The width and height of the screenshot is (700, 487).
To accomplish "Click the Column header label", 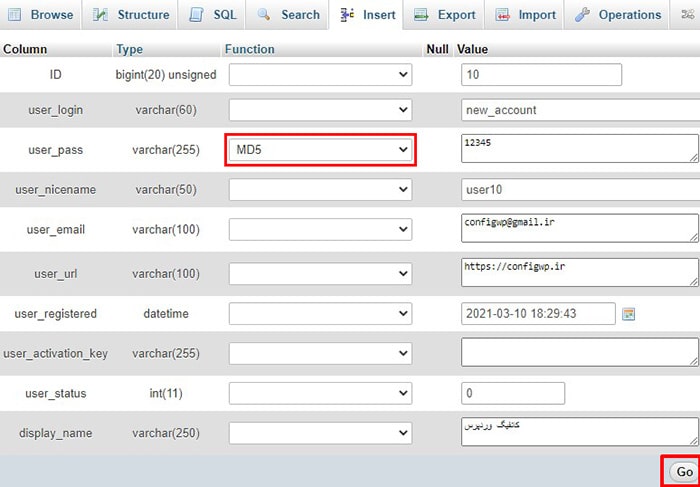I will click(25, 49).
